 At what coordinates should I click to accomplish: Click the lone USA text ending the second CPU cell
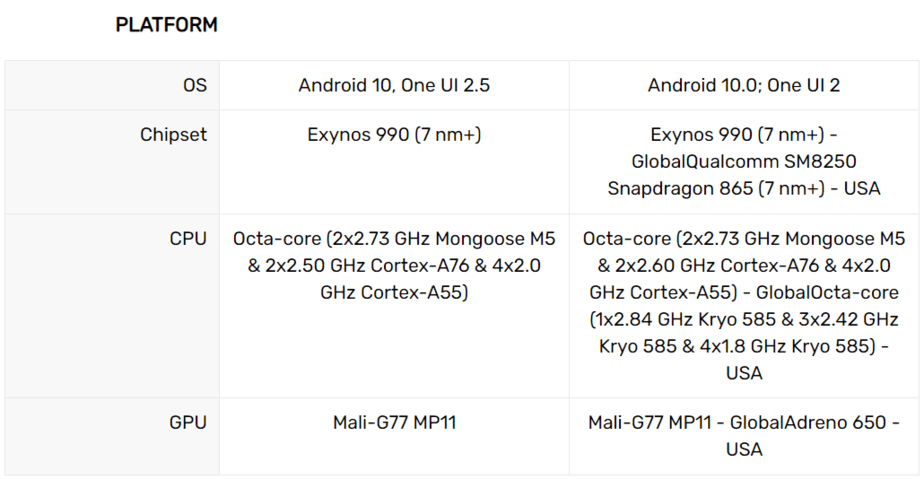pyautogui.click(x=744, y=373)
